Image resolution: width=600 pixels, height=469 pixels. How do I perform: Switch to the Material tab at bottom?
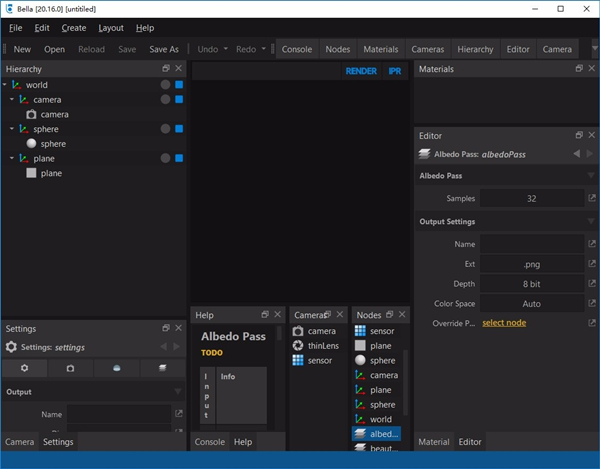pos(433,441)
